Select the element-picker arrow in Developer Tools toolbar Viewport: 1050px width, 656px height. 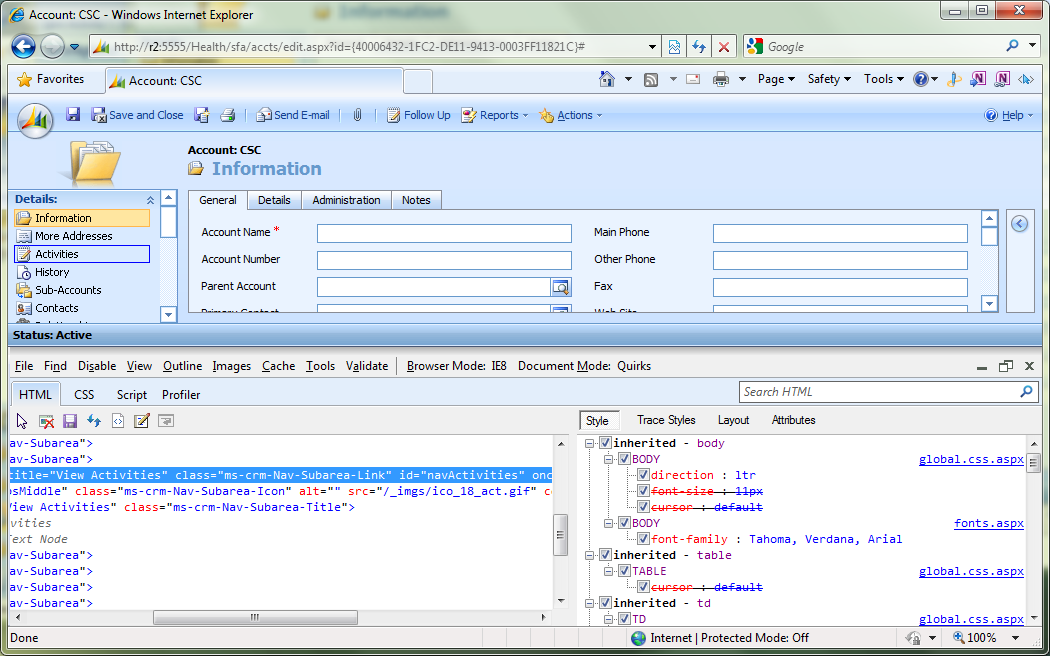pyautogui.click(x=21, y=421)
